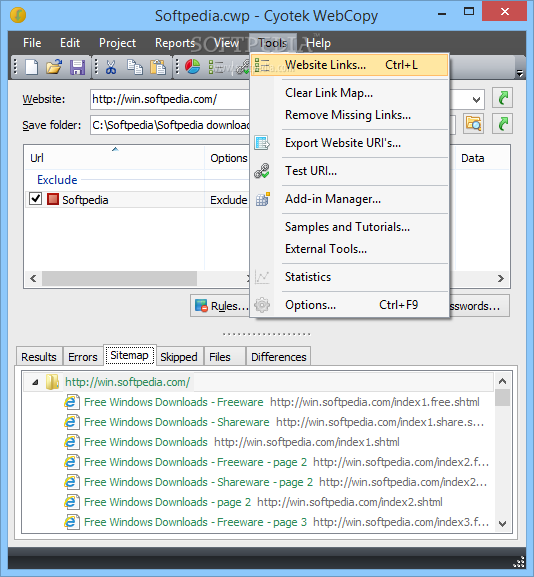Uncheck the Softpedia rule checkbox
The width and height of the screenshot is (534, 577).
[35, 199]
